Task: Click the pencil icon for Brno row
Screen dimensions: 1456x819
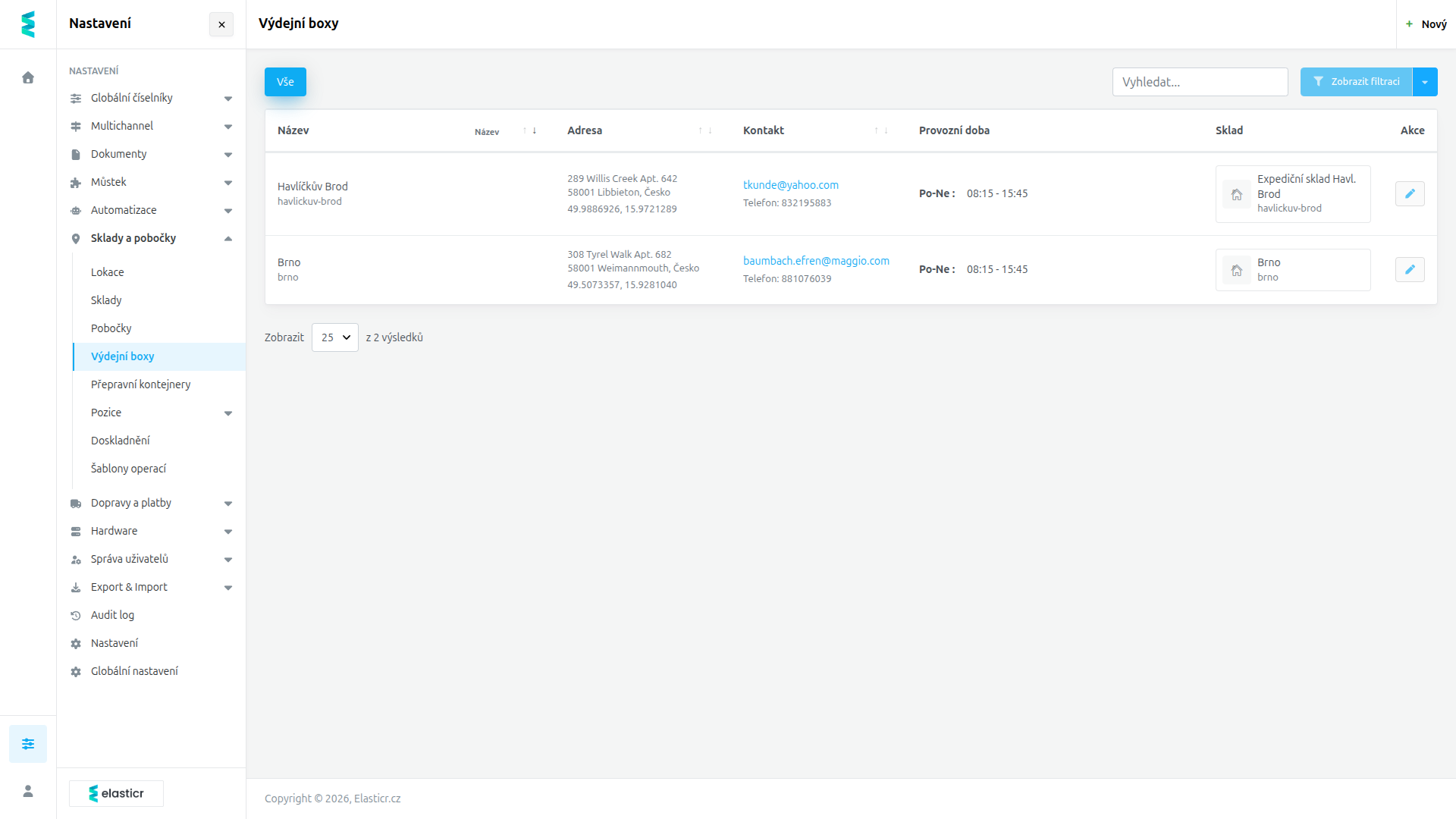Action: (x=1410, y=270)
